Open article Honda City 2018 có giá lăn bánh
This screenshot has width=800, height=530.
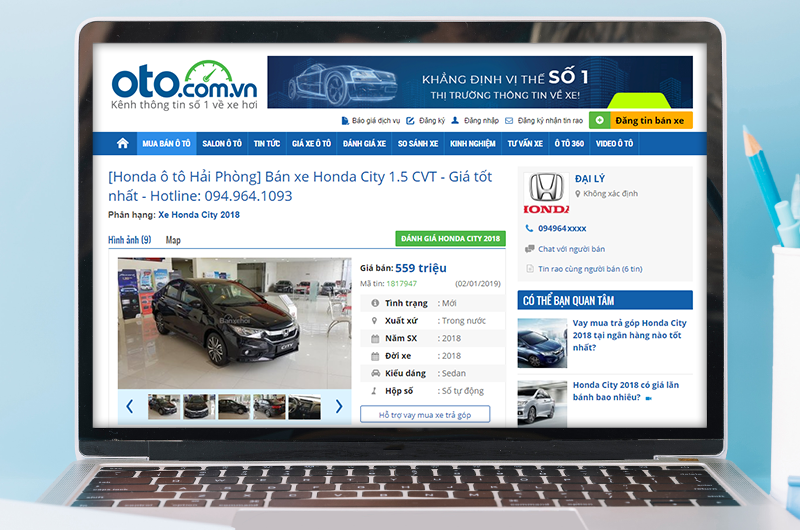coord(626,391)
